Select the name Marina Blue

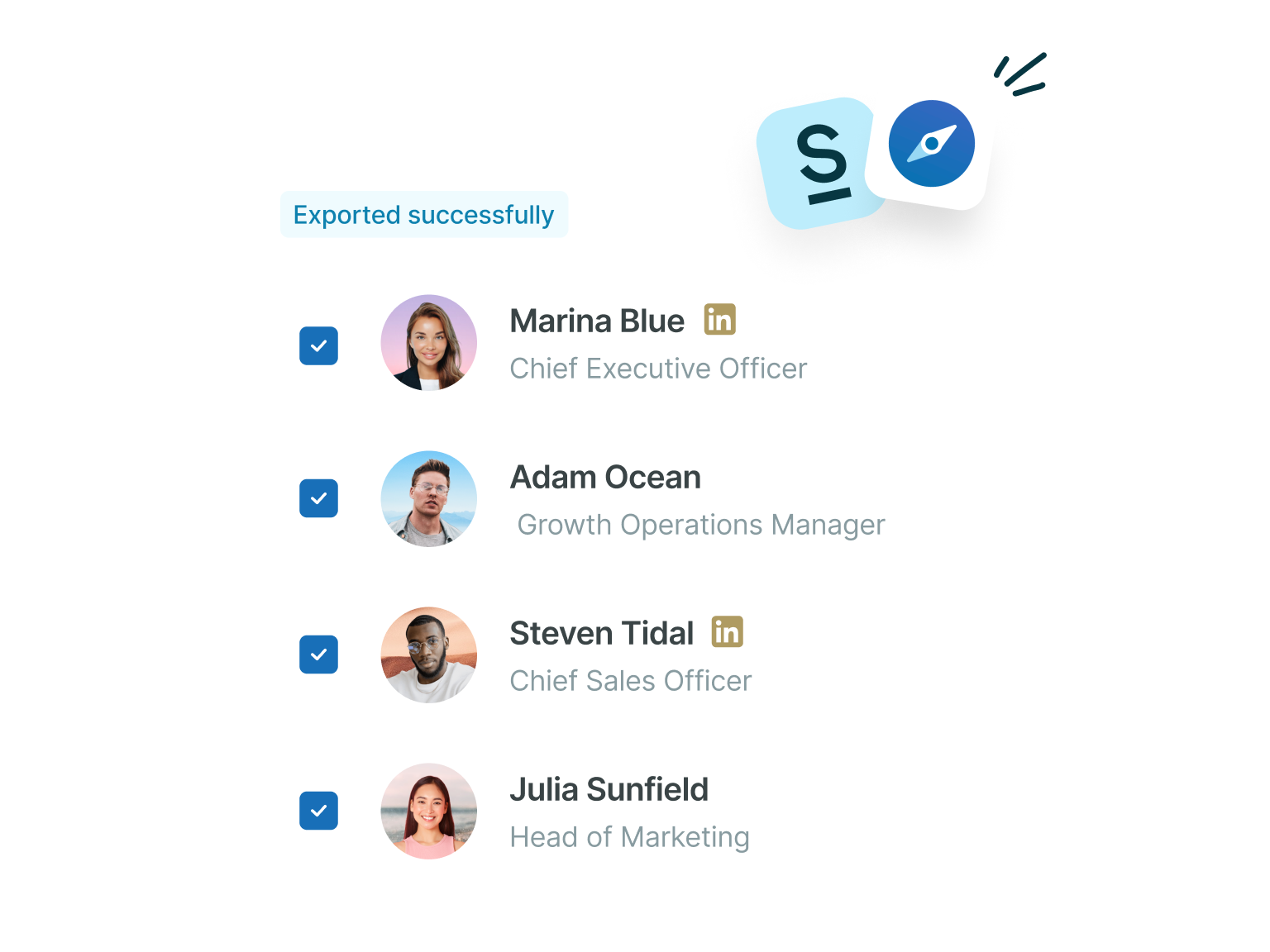[x=597, y=321]
